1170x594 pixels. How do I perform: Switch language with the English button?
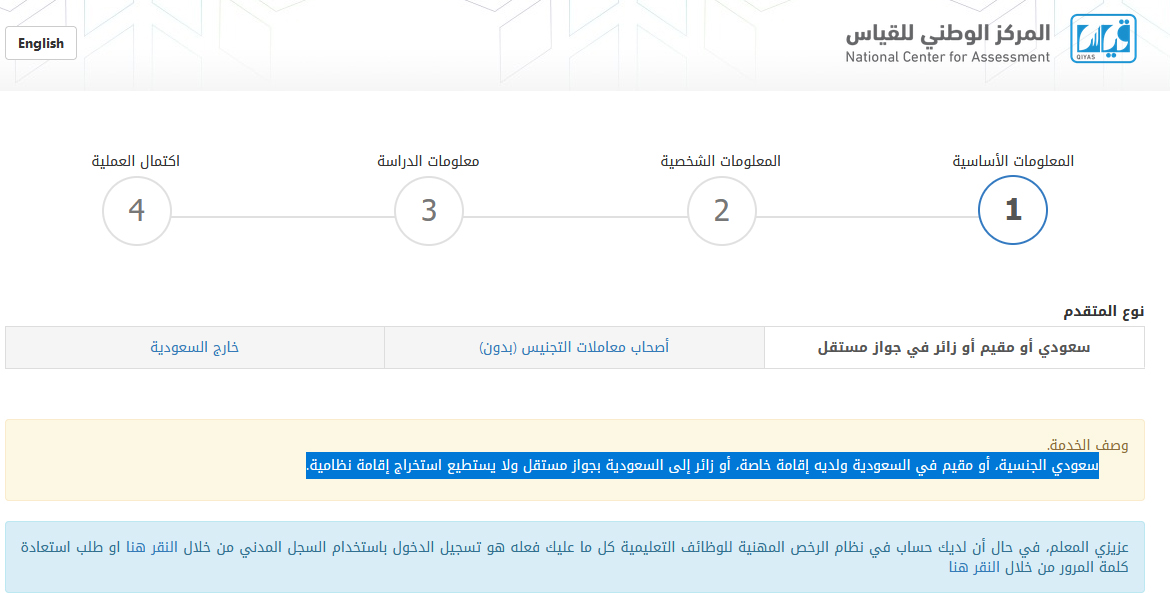[41, 43]
